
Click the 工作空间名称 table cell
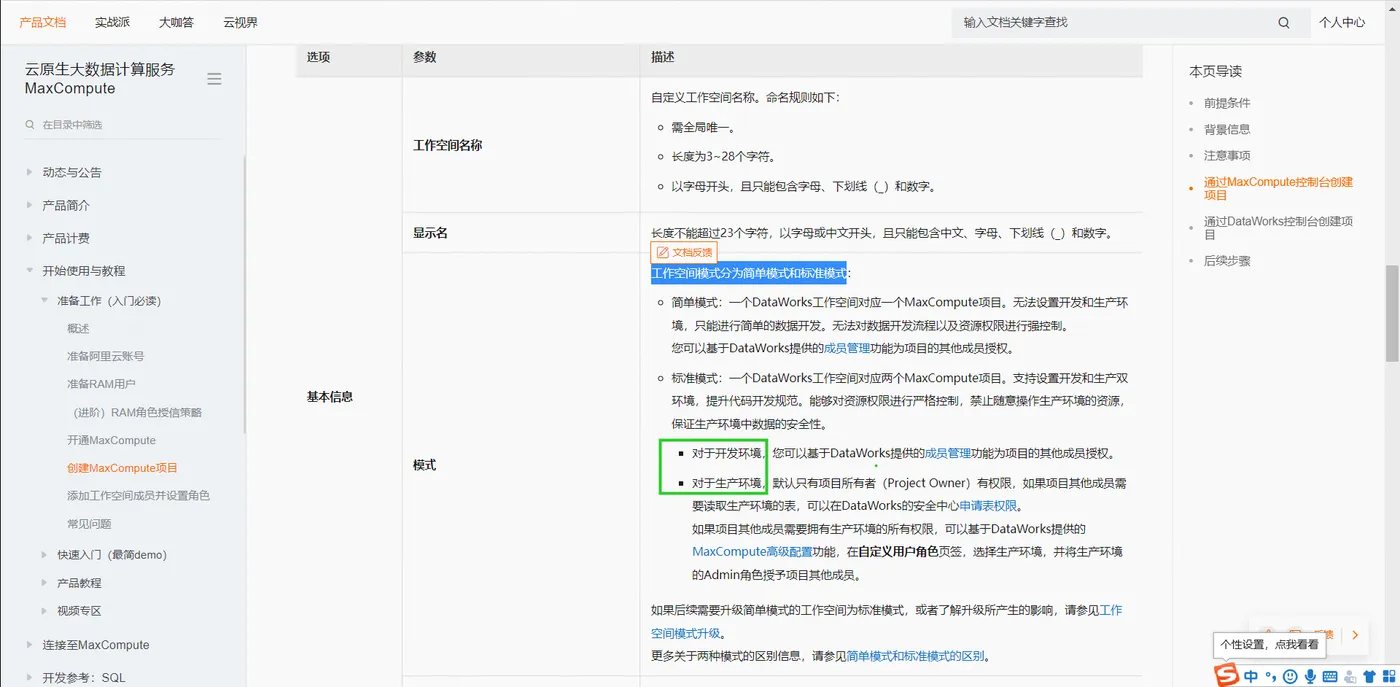tap(520, 145)
